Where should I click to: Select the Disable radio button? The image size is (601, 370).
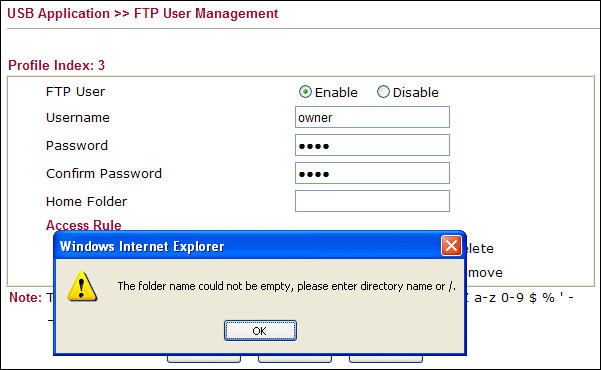[383, 92]
